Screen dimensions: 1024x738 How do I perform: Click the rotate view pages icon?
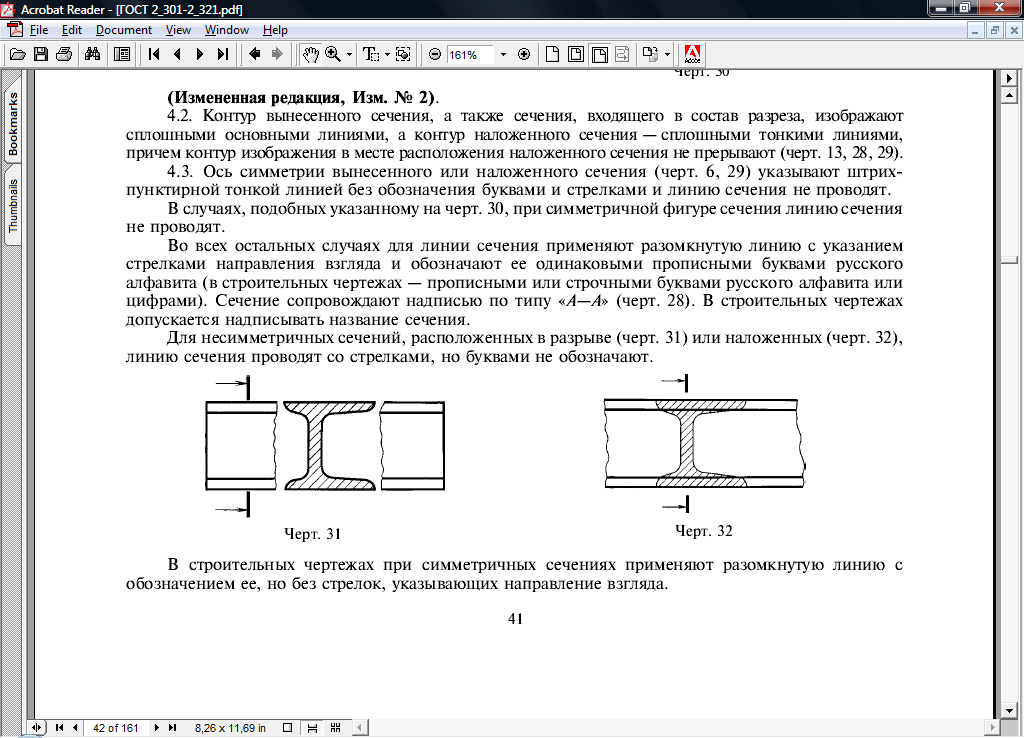point(650,54)
